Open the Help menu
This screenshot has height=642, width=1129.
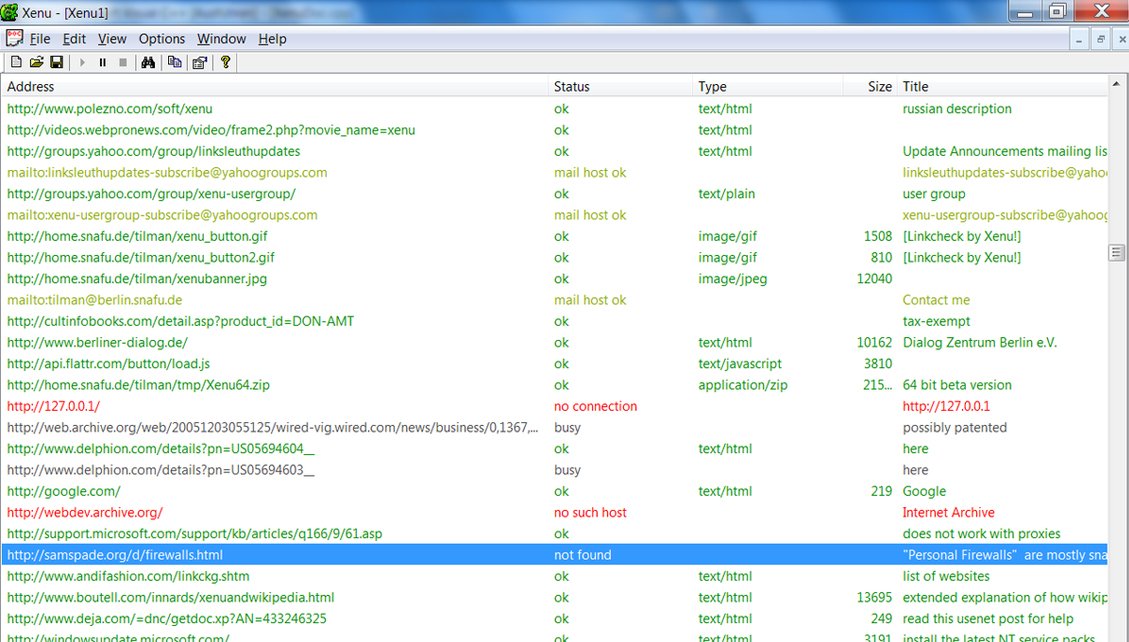click(272, 39)
